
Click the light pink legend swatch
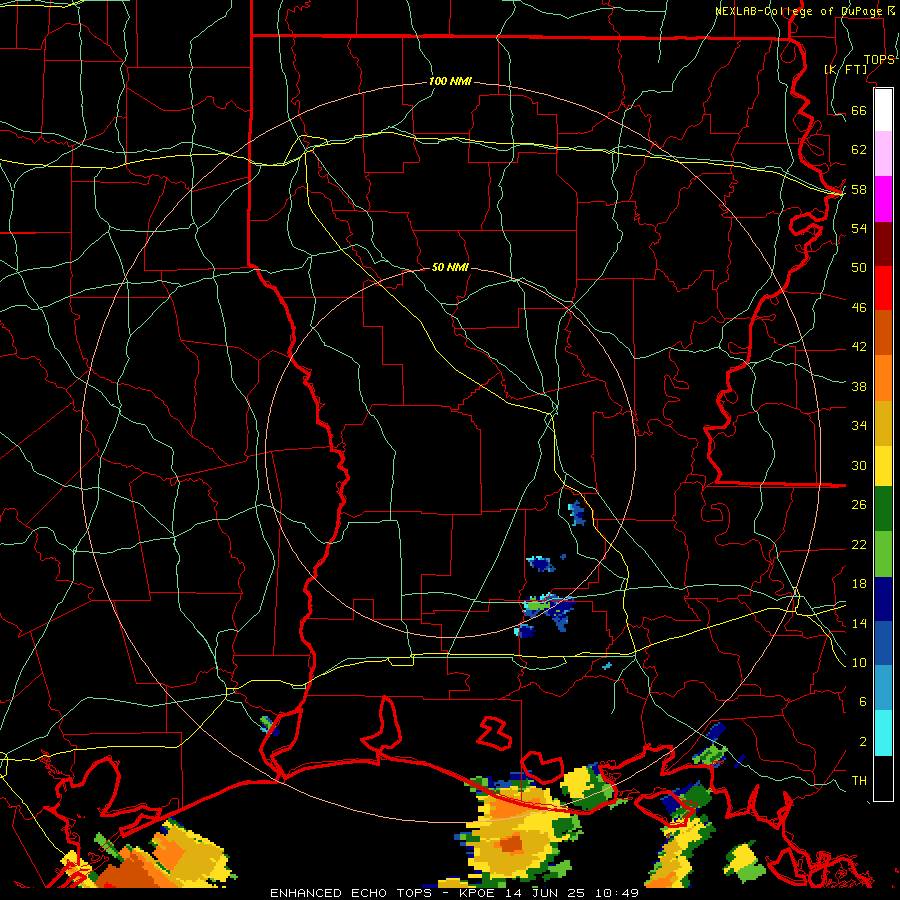[883, 154]
